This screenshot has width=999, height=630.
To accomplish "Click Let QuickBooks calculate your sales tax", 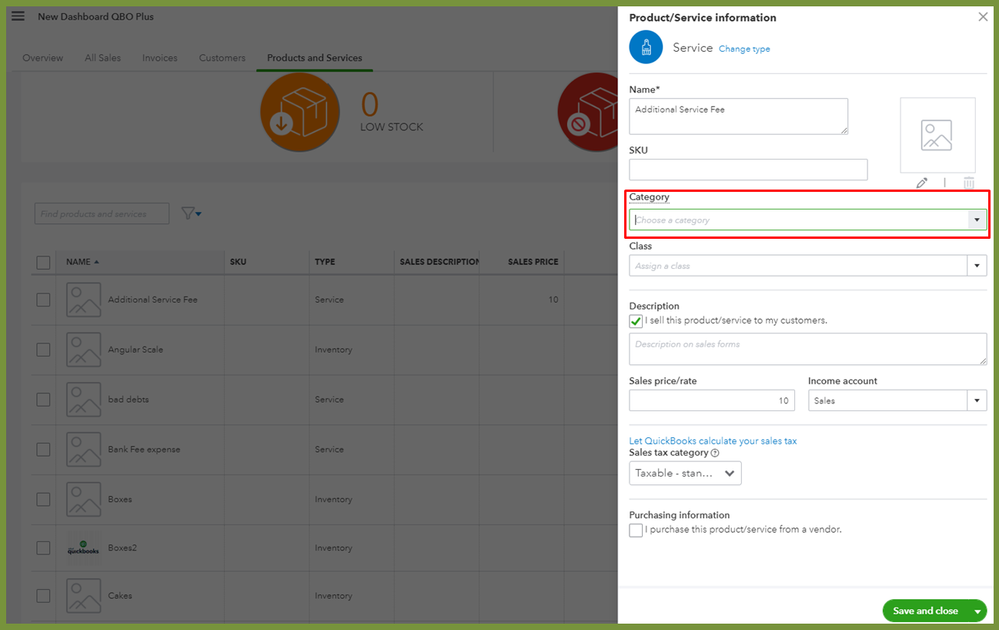I will (x=712, y=441).
